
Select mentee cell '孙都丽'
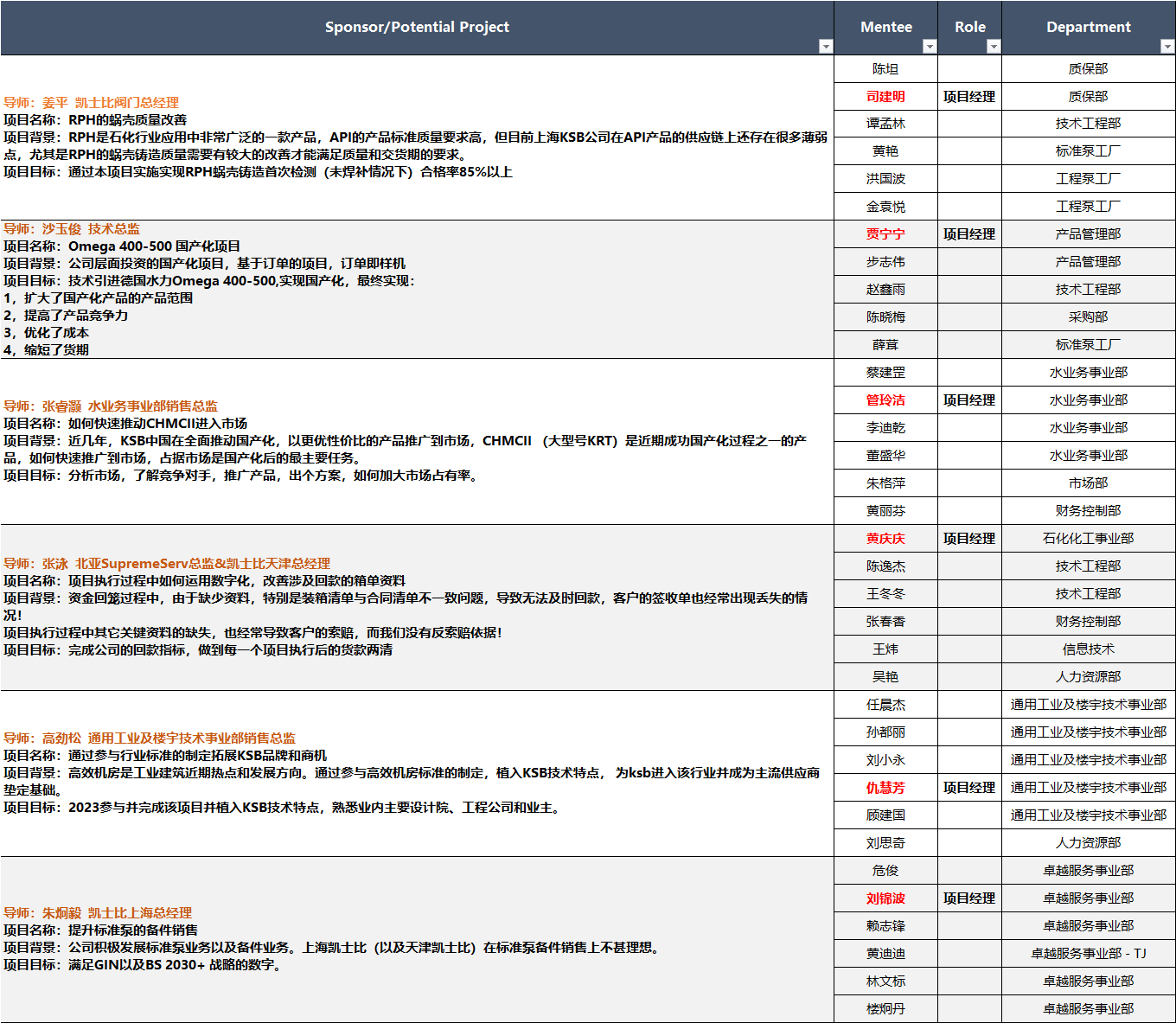pyautogui.click(x=885, y=732)
